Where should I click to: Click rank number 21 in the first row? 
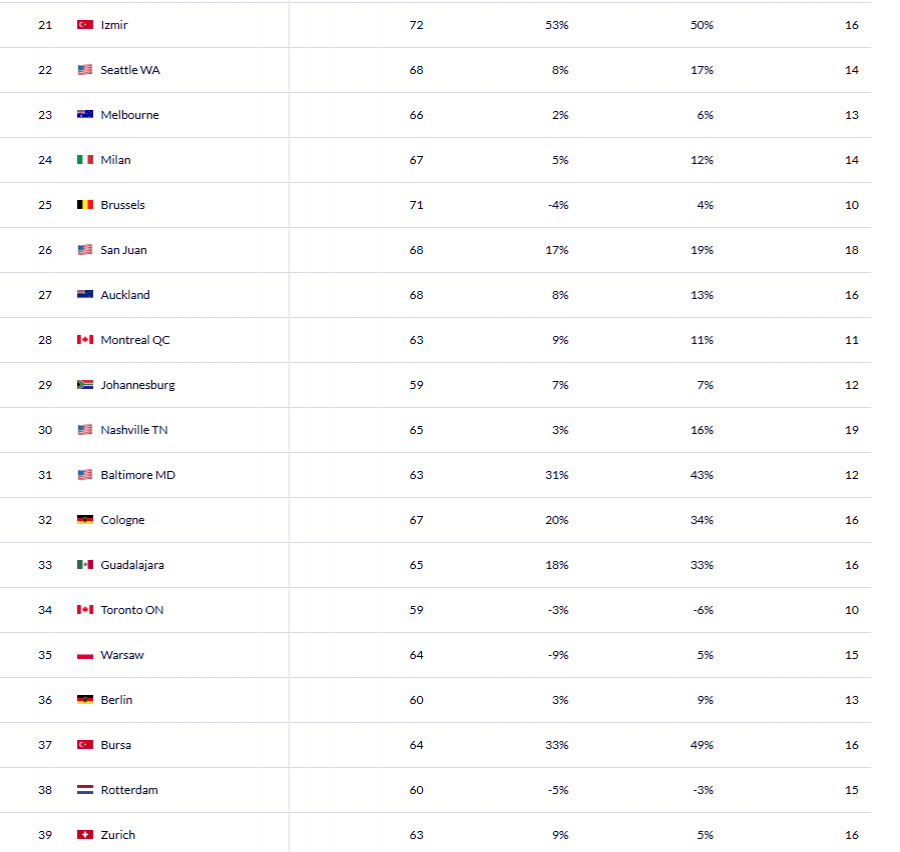(x=45, y=25)
